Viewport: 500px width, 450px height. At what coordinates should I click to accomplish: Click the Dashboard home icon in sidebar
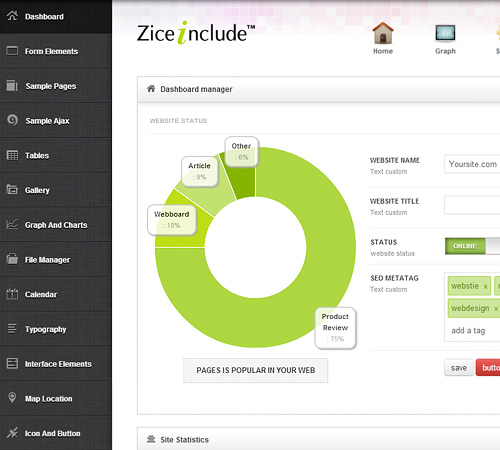(12, 16)
